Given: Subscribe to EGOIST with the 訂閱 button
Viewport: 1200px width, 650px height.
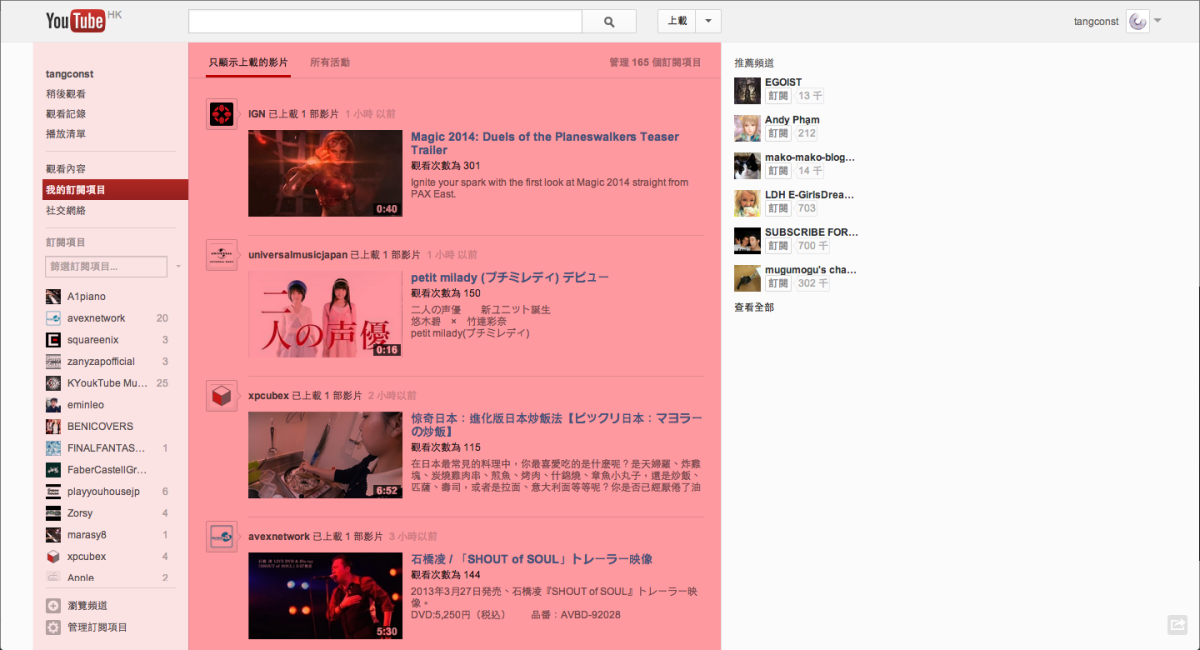Looking at the screenshot, I should (778, 95).
